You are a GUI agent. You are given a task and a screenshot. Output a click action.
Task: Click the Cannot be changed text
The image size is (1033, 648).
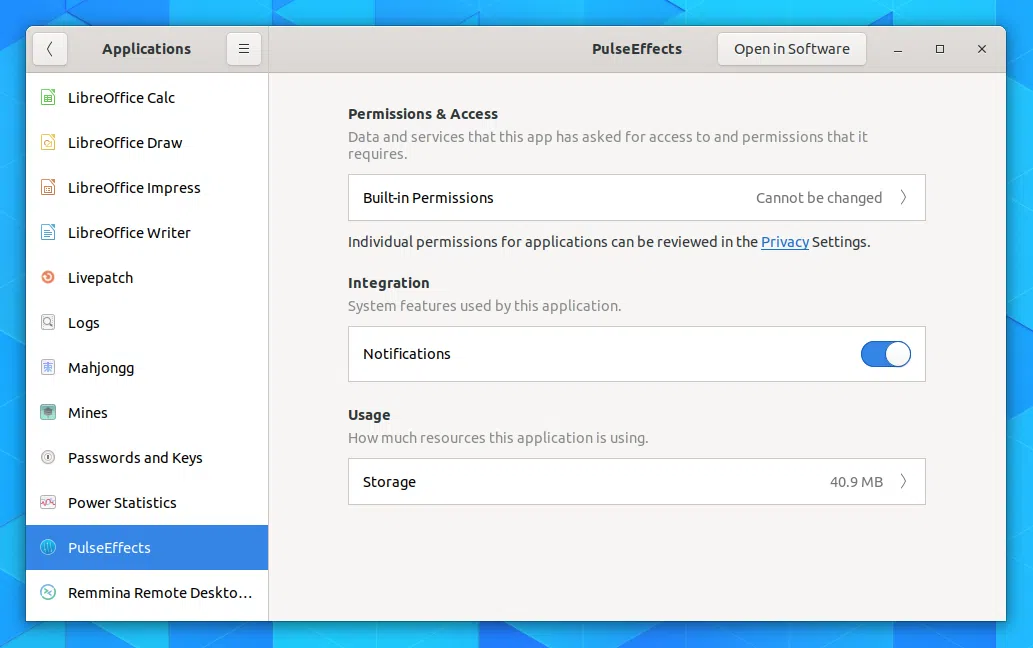pos(819,198)
